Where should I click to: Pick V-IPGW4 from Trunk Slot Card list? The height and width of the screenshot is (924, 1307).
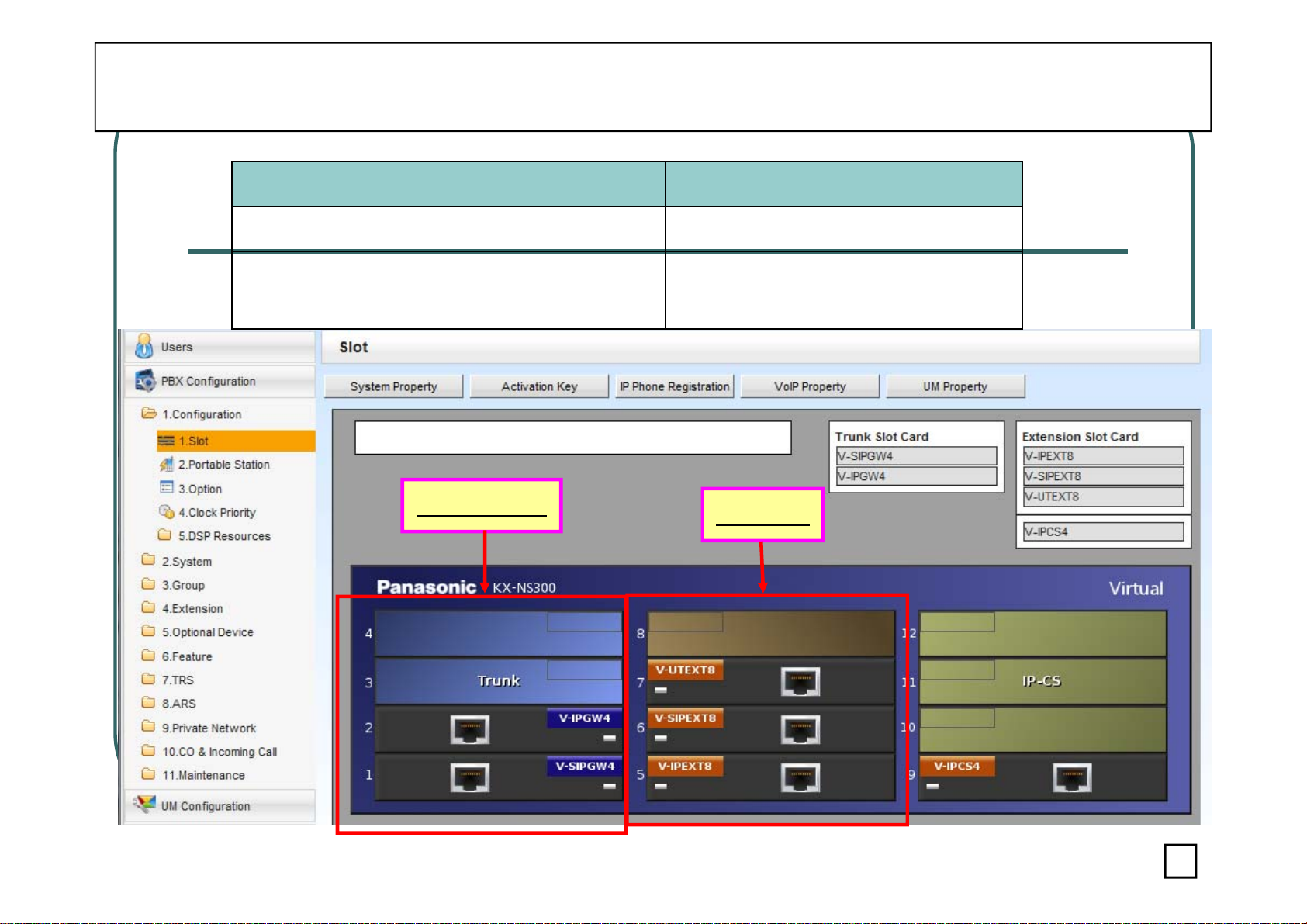click(916, 476)
